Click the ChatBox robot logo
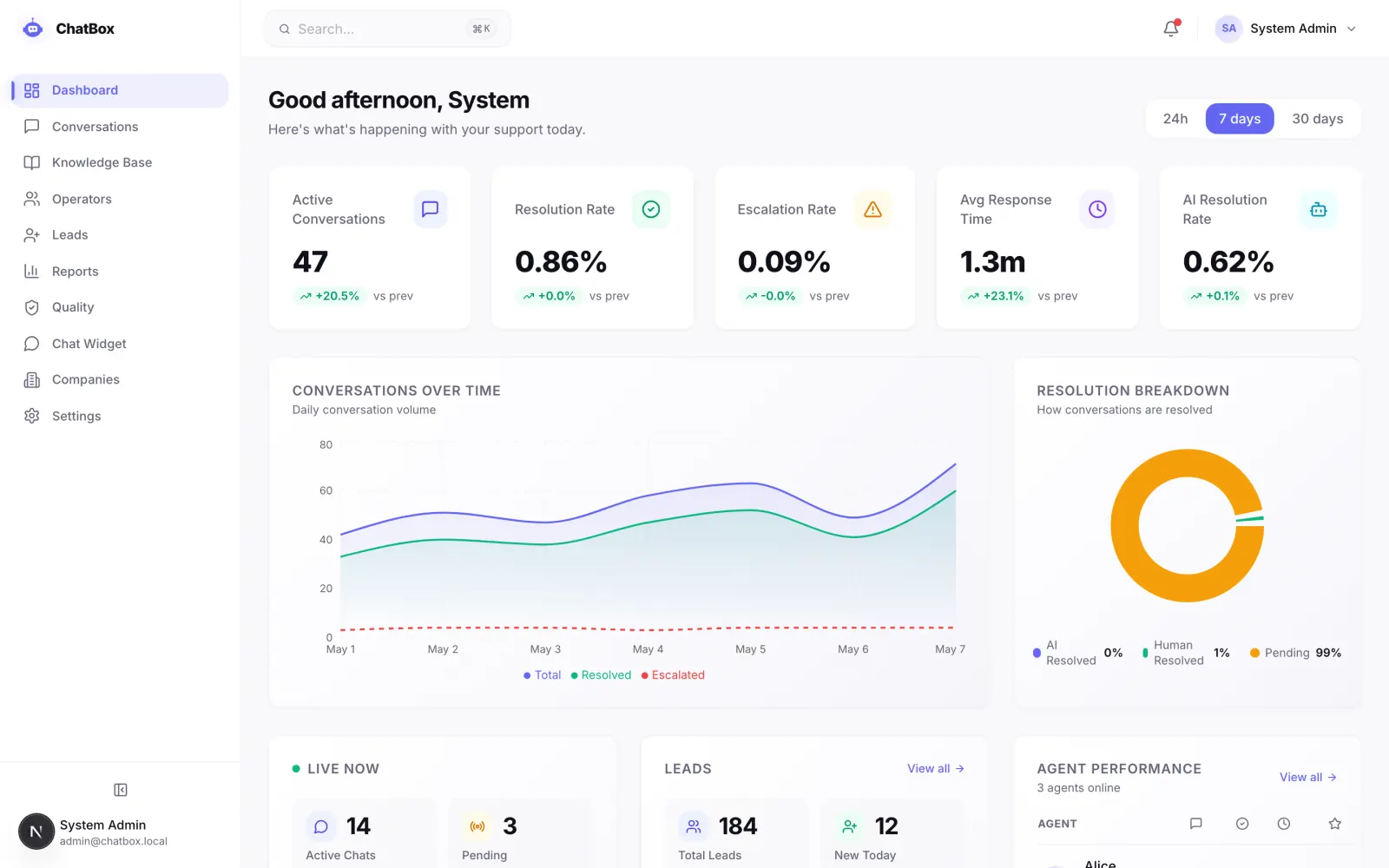Viewport: 1389px width, 868px height. pos(33,29)
